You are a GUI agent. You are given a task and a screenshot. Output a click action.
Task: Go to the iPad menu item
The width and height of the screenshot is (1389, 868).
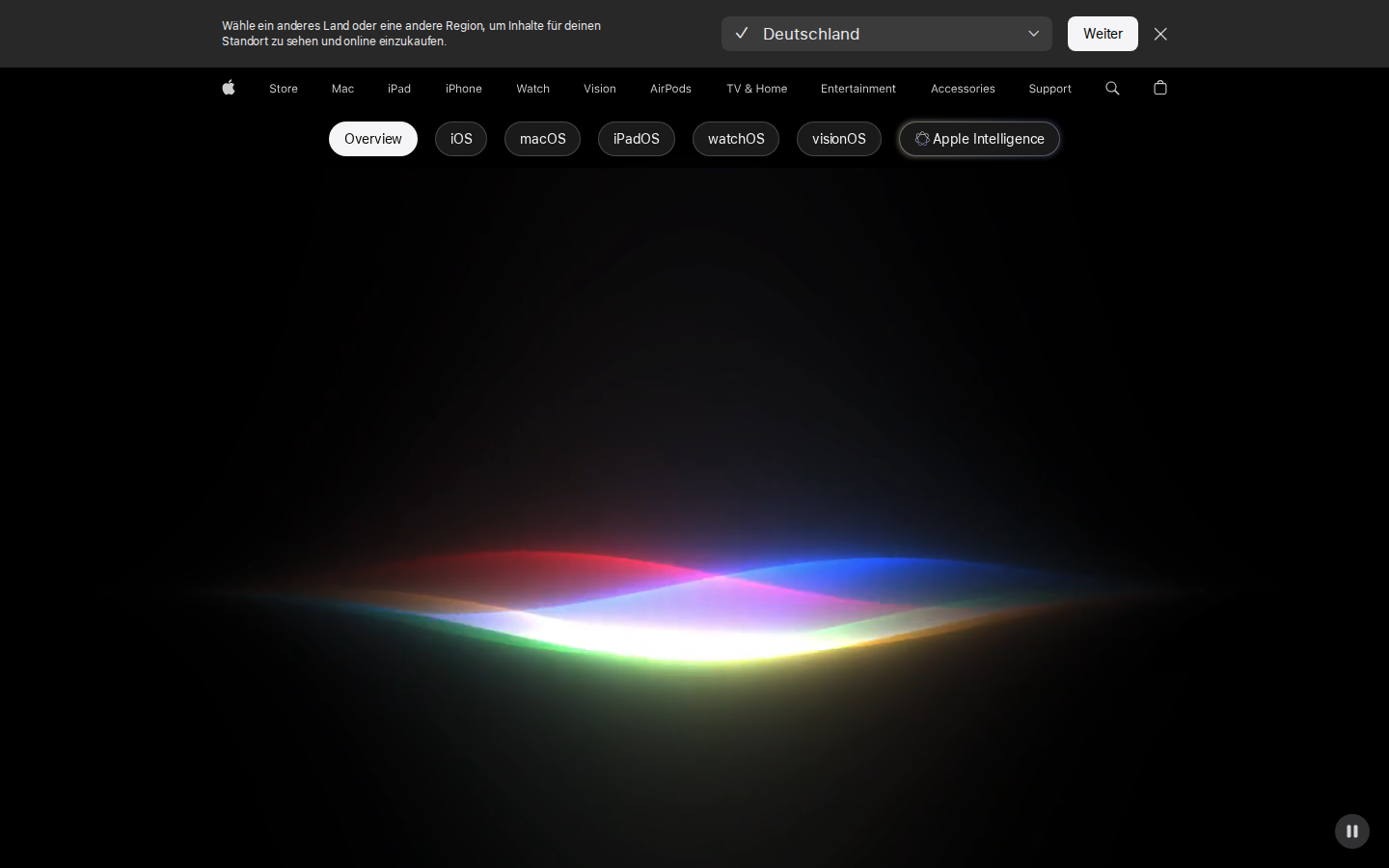coord(399,89)
